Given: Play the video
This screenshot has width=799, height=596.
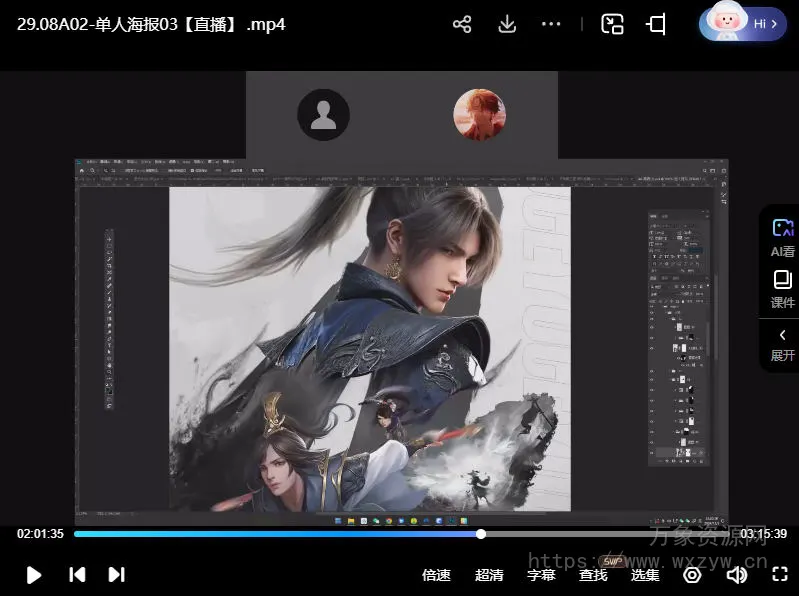Looking at the screenshot, I should tap(34, 574).
